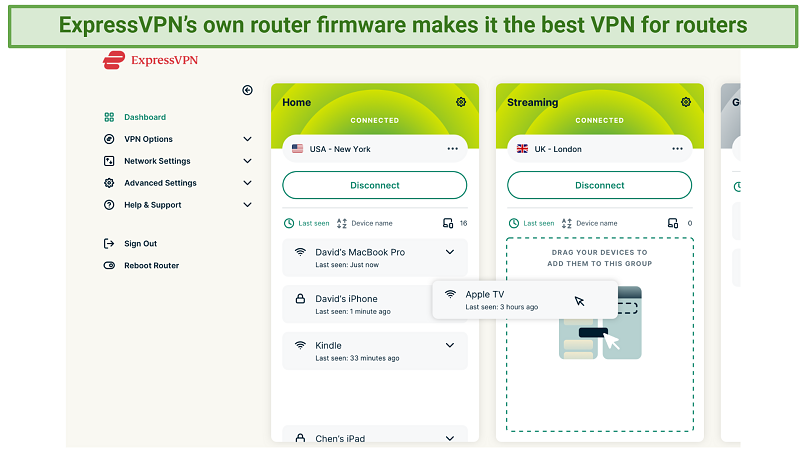Open Network Settings in the sidebar
Screen dimensions: 806x453
[x=157, y=161]
